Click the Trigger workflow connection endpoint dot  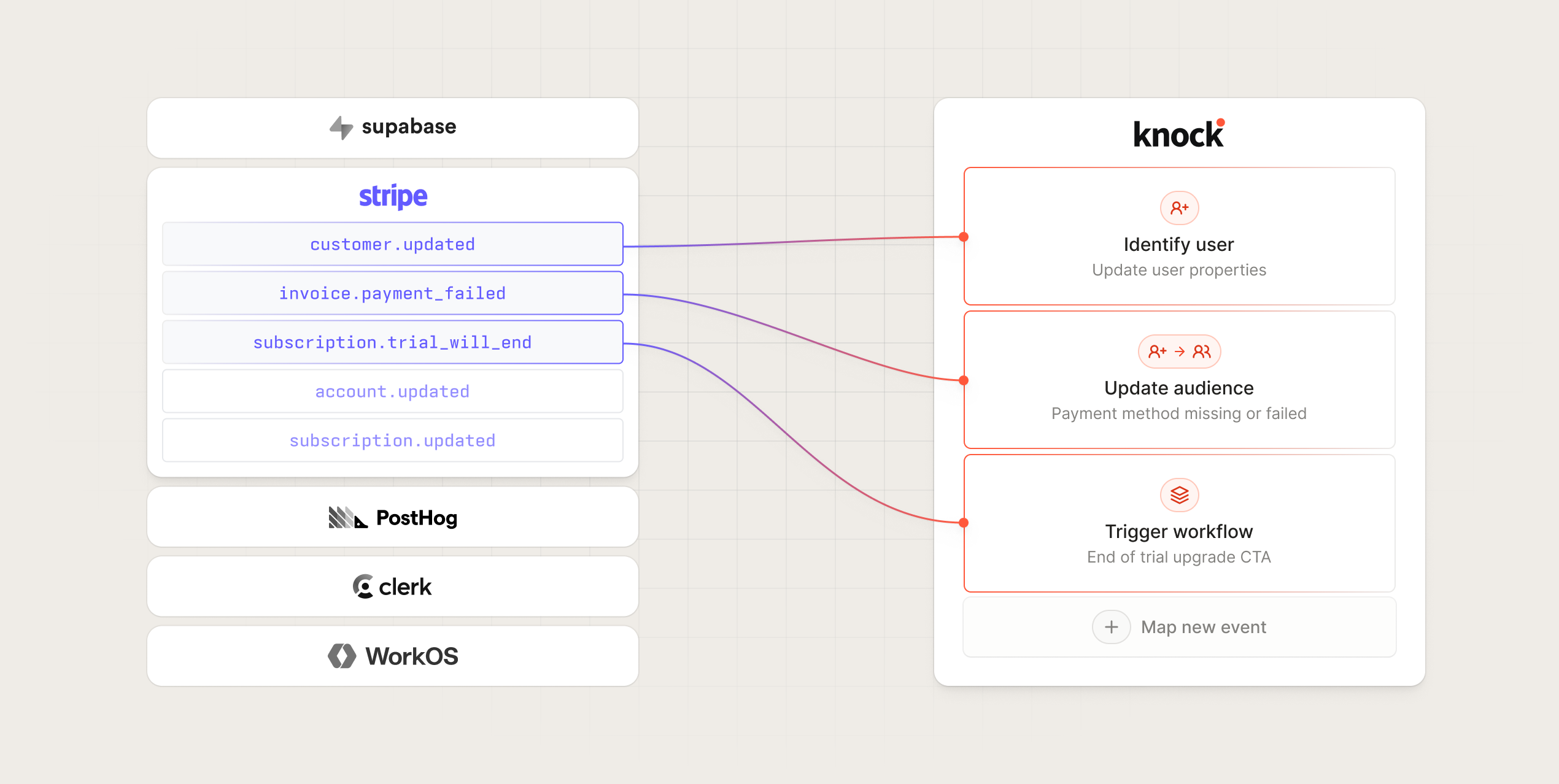(964, 523)
